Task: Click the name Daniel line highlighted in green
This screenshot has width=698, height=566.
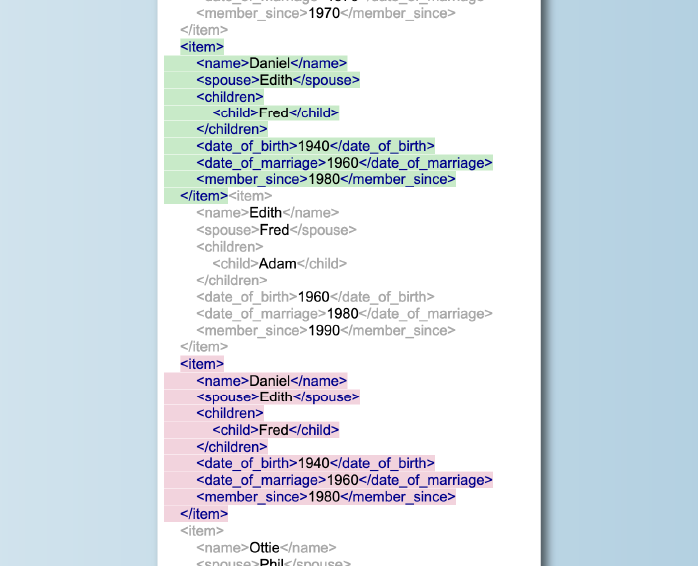Action: coord(271,63)
